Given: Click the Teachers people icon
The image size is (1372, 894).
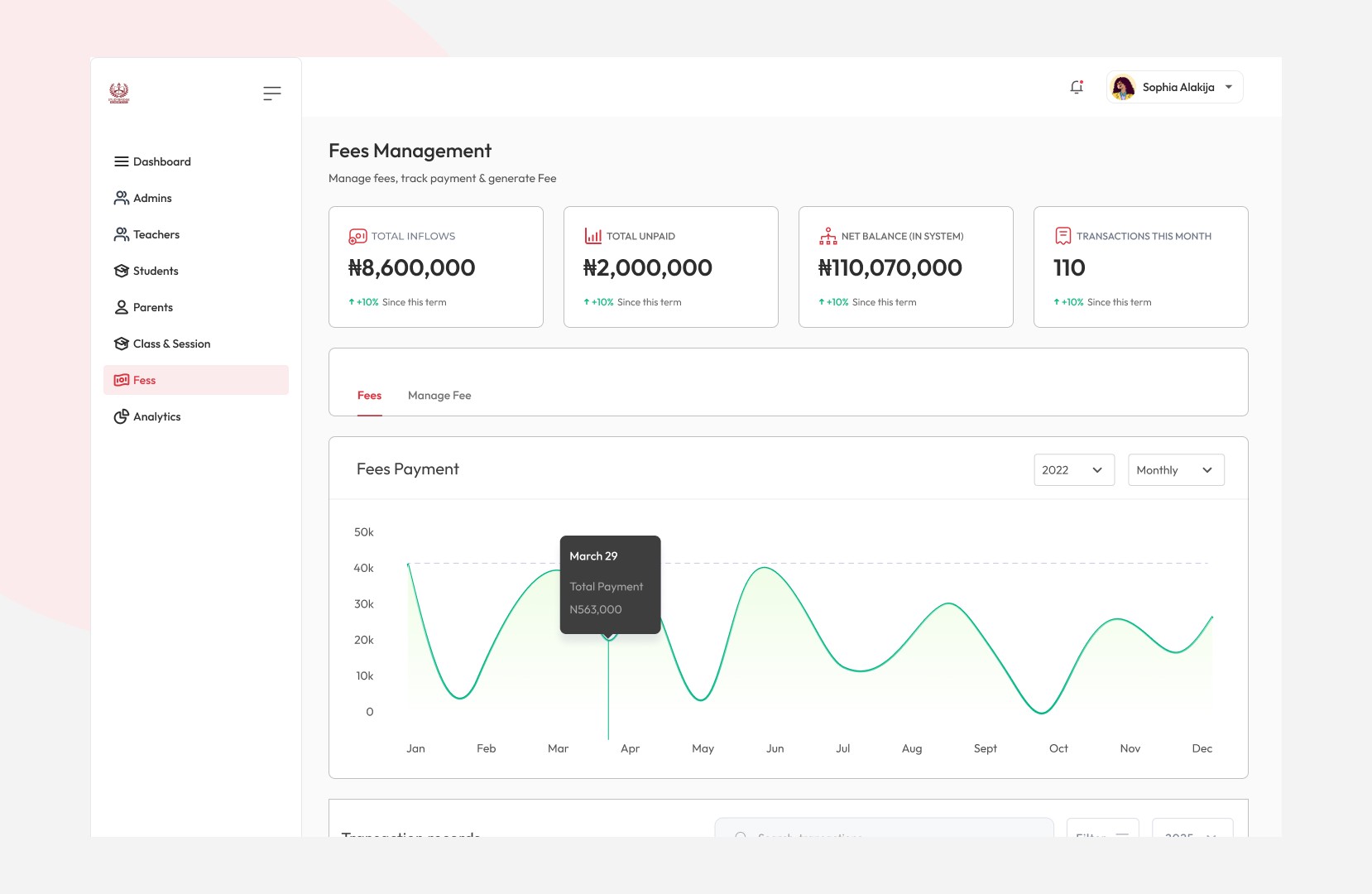Looking at the screenshot, I should coord(122,234).
